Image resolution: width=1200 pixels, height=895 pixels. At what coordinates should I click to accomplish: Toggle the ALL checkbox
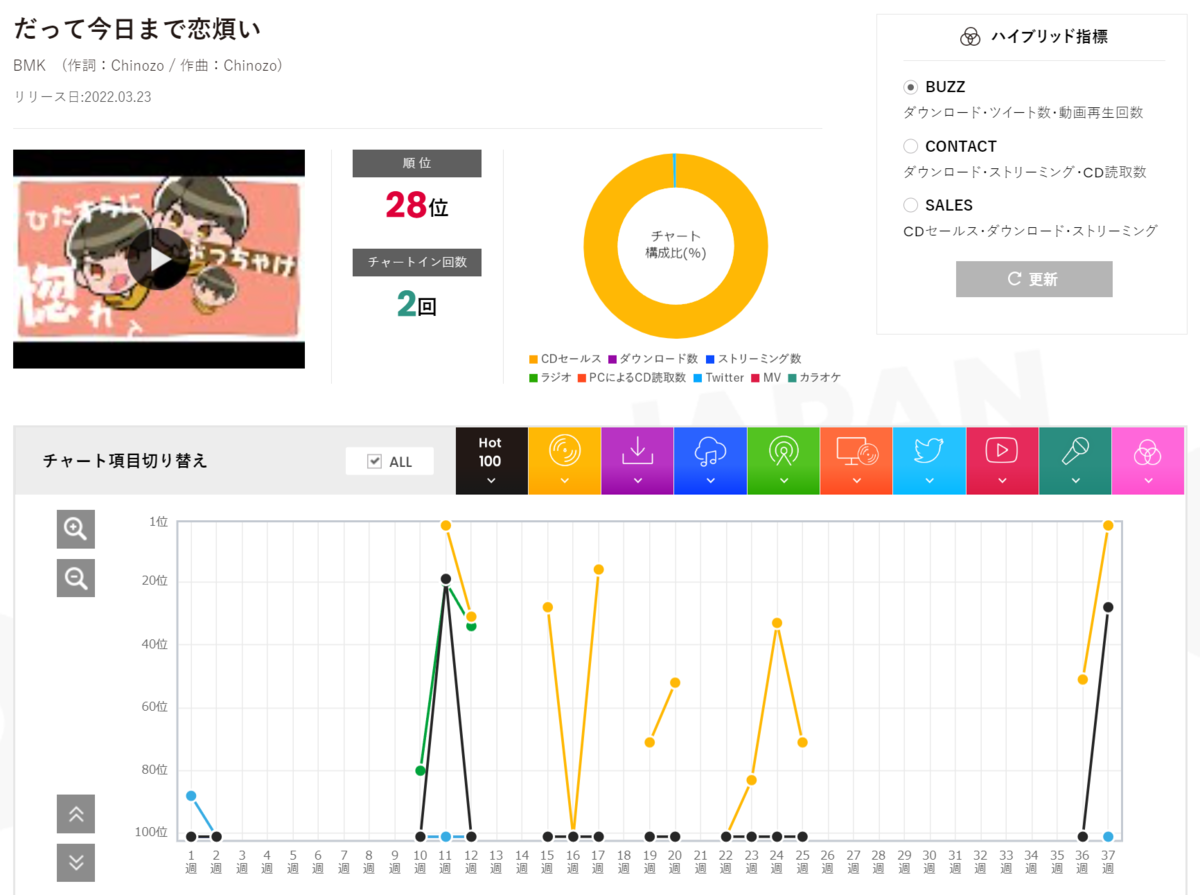(375, 461)
